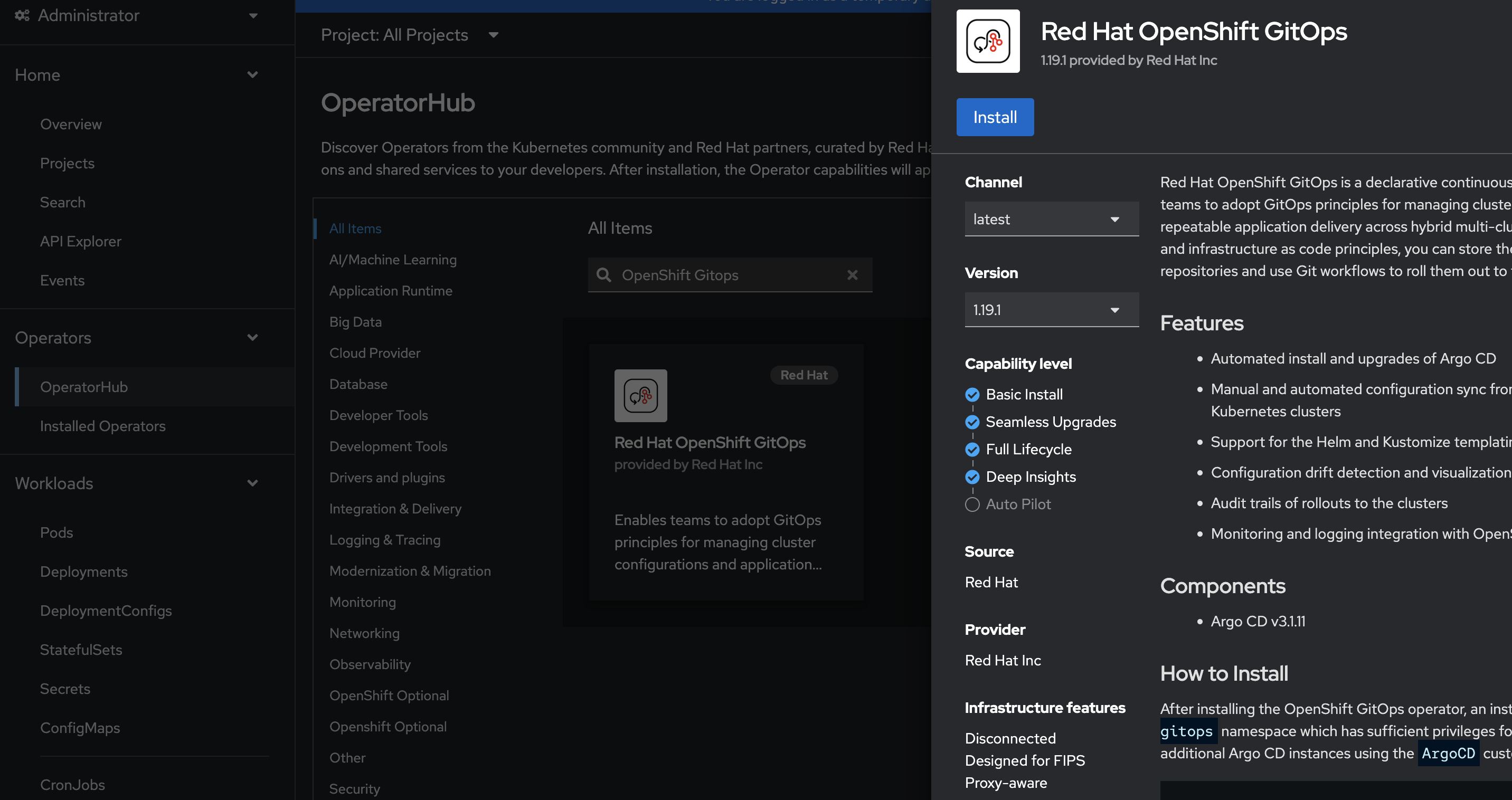Viewport: 1512px width, 800px height.
Task: Open Installed Operators in the sidebar
Action: tap(103, 426)
